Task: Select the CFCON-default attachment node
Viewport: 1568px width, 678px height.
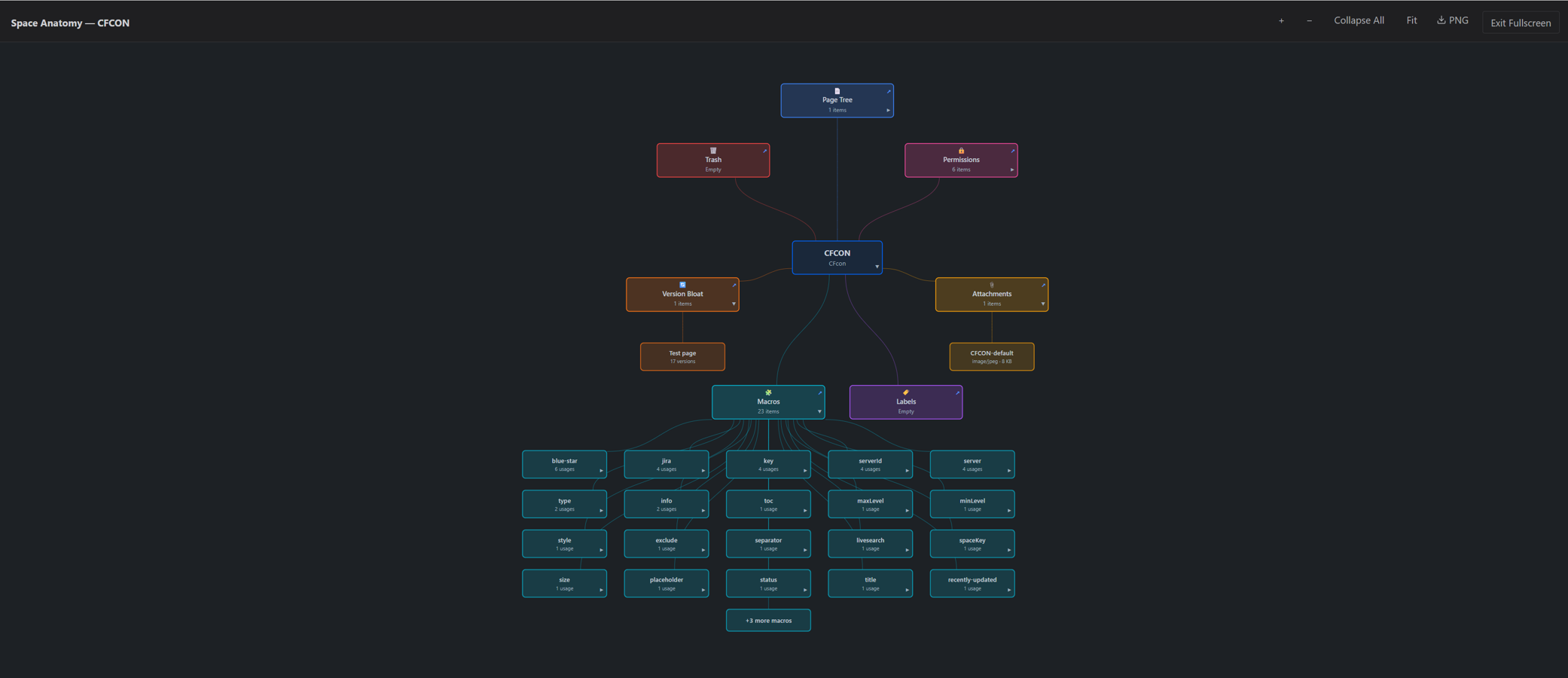Action: pos(991,356)
